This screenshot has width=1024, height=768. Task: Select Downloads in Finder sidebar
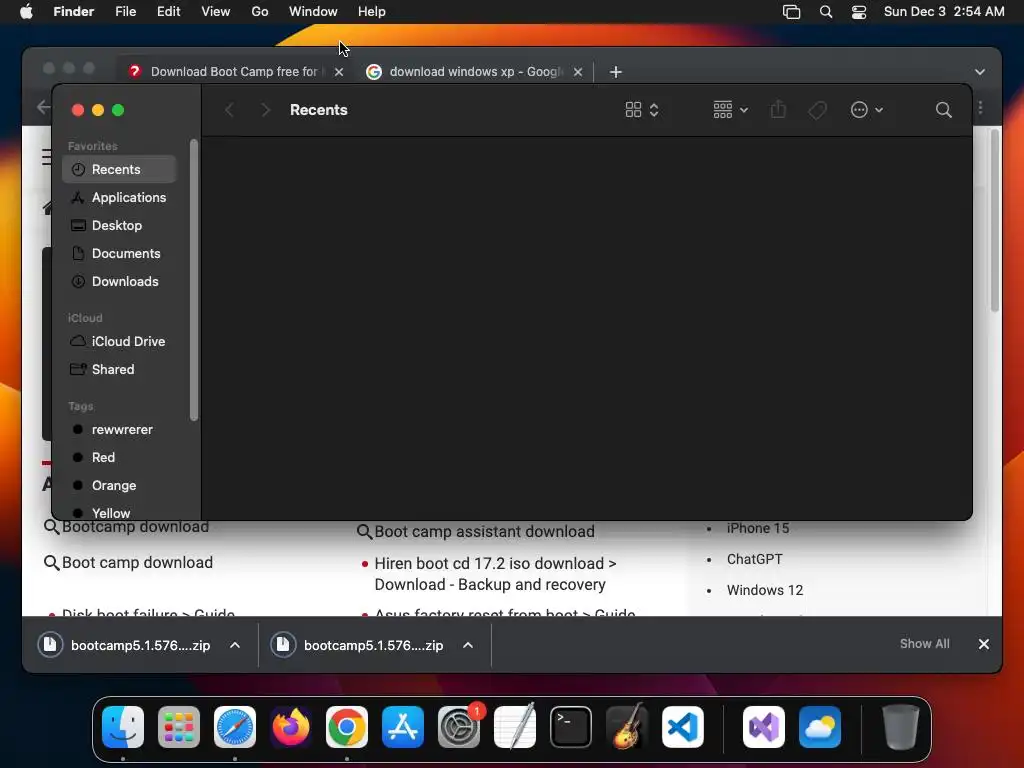[x=120, y=281]
